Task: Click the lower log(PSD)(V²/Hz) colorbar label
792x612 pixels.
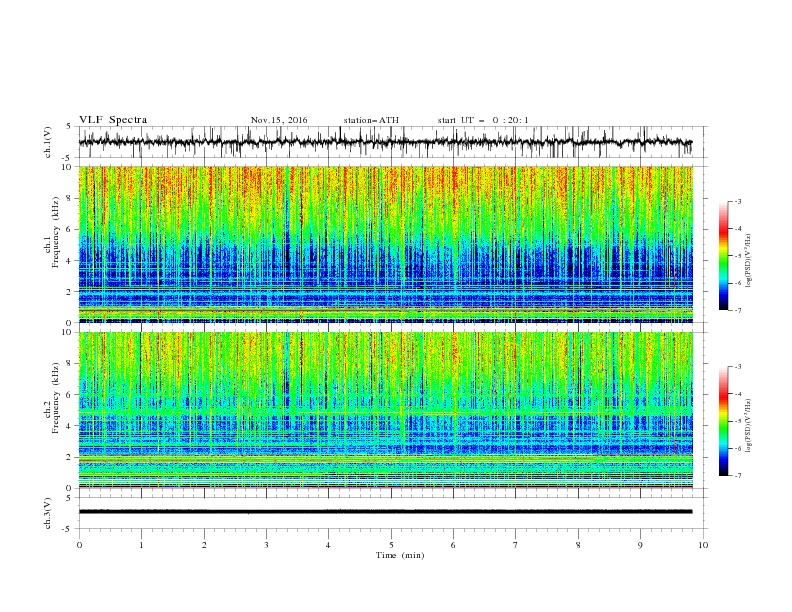Action: click(749, 426)
